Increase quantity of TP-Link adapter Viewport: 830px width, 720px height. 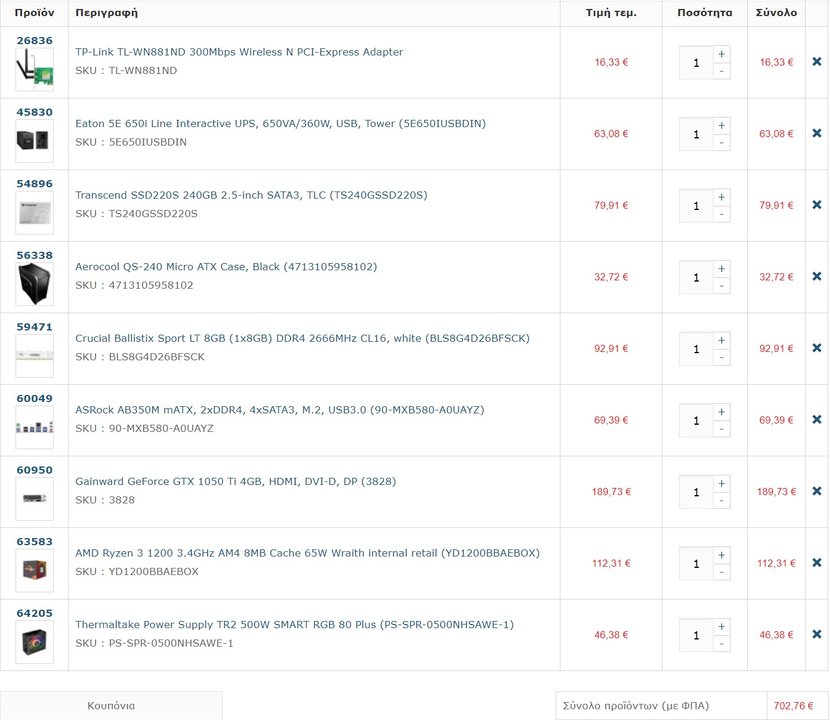click(x=721, y=54)
